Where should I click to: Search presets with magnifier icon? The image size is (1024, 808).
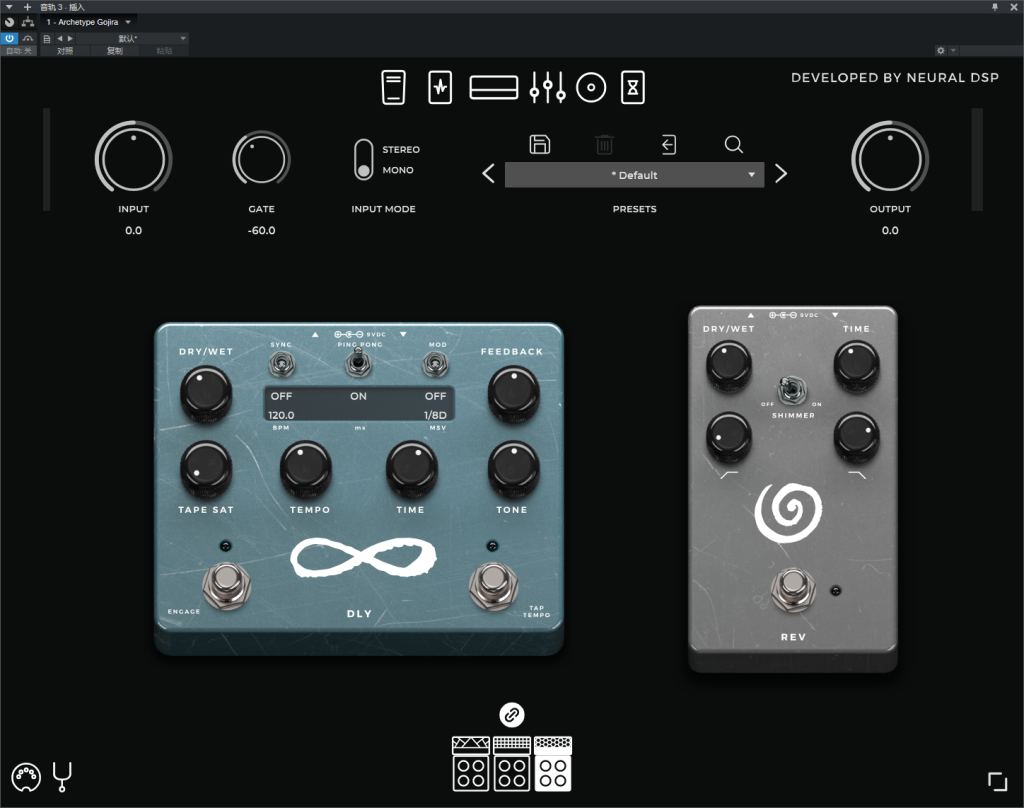click(733, 144)
